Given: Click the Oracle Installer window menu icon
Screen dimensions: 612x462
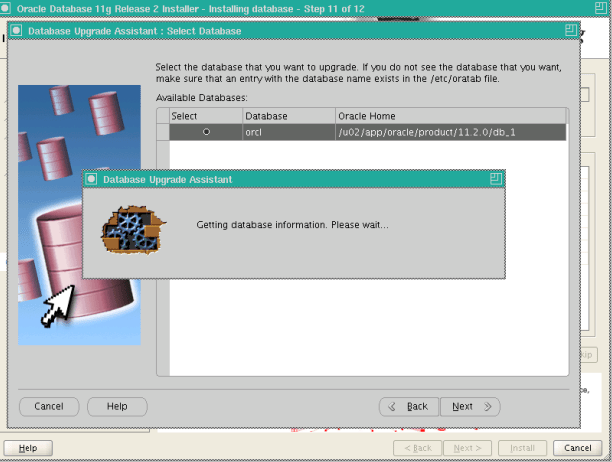Looking at the screenshot, I should point(5,8).
